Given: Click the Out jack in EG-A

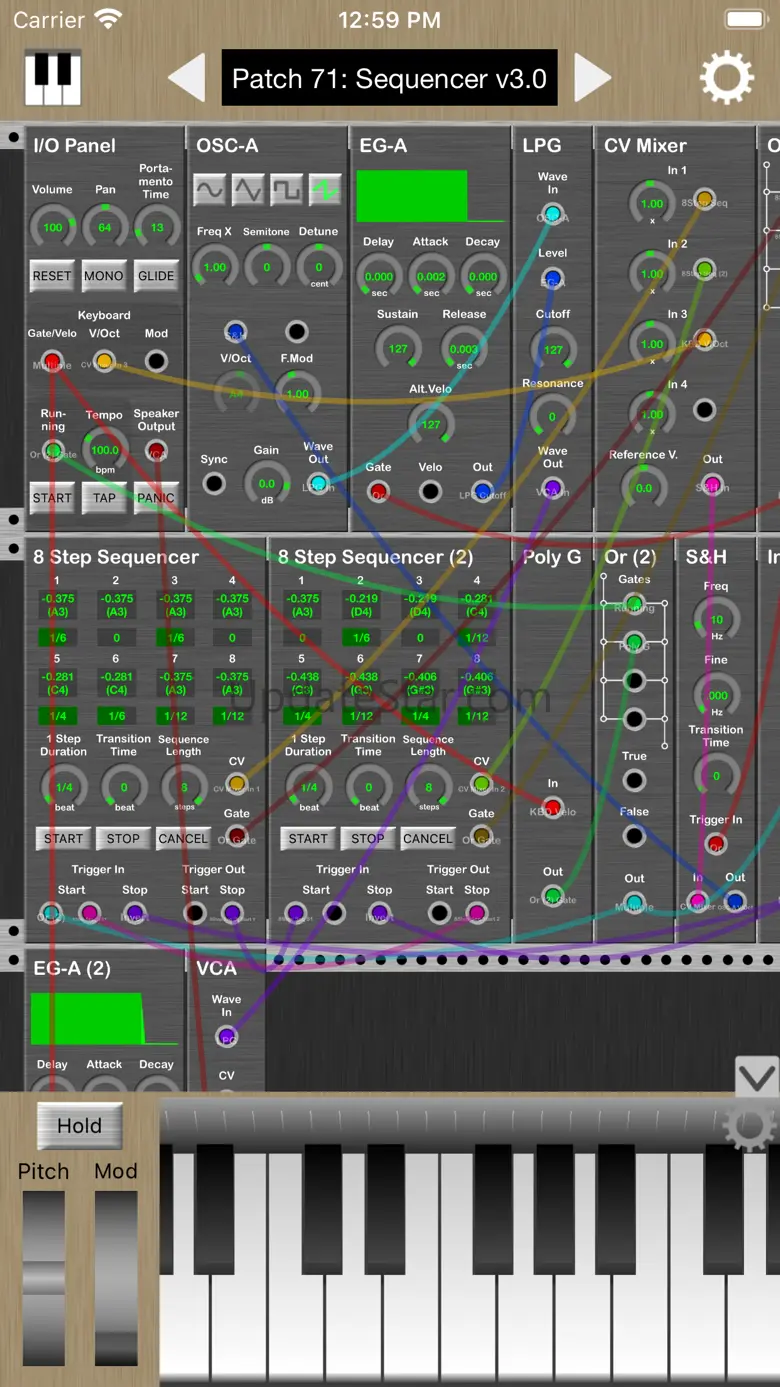Looking at the screenshot, I should tap(483, 492).
